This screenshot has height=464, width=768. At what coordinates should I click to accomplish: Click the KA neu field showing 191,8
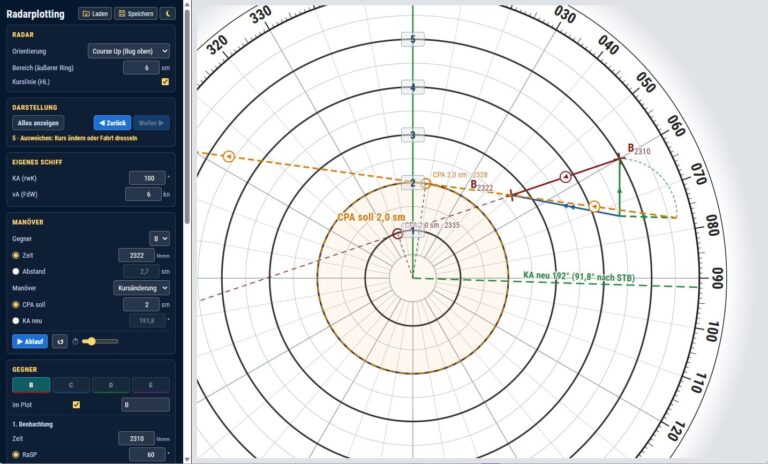(x=147, y=321)
